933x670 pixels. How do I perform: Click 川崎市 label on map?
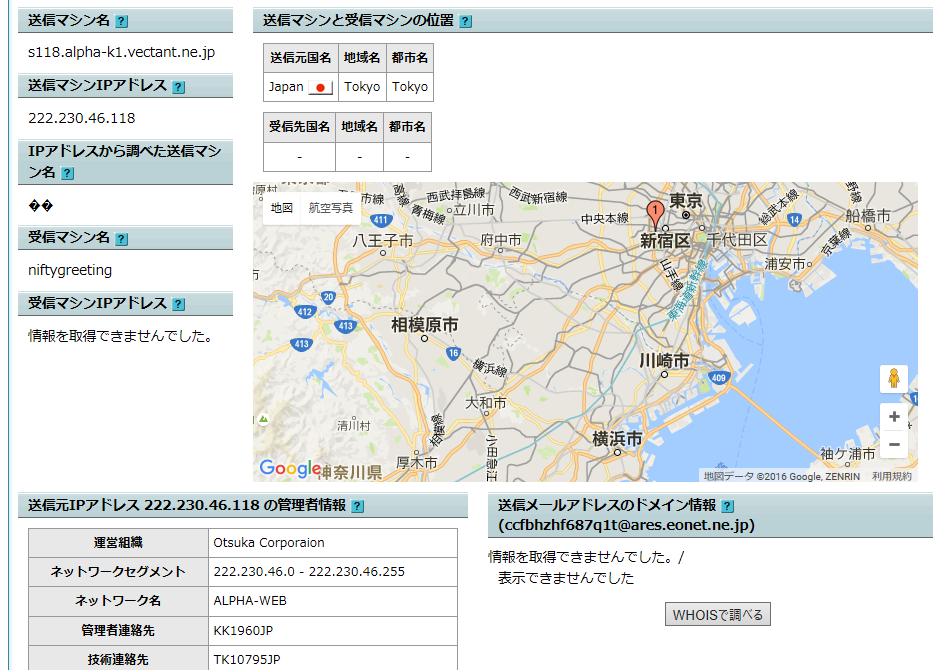click(664, 361)
